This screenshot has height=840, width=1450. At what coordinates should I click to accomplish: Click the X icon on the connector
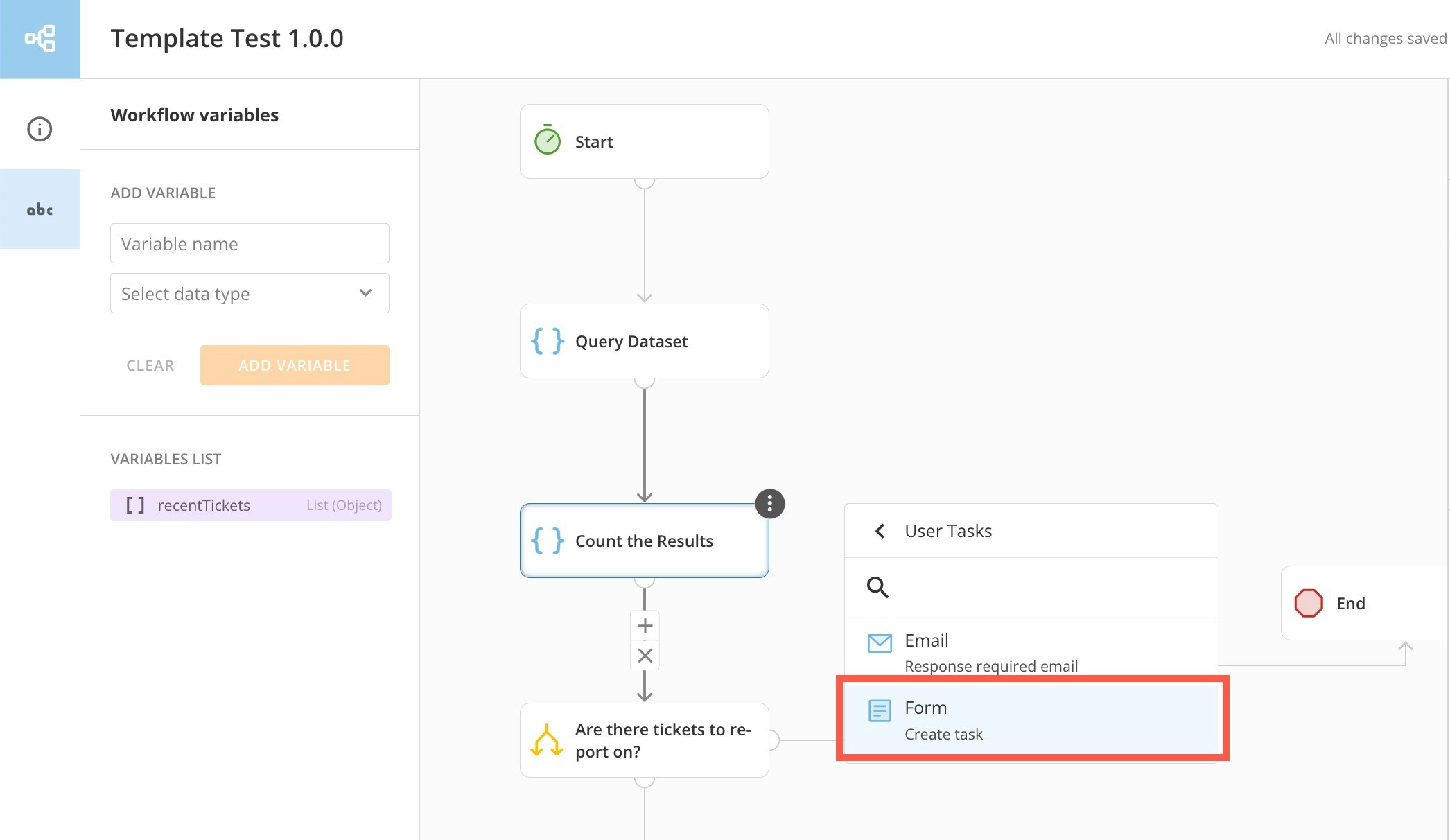click(x=645, y=656)
